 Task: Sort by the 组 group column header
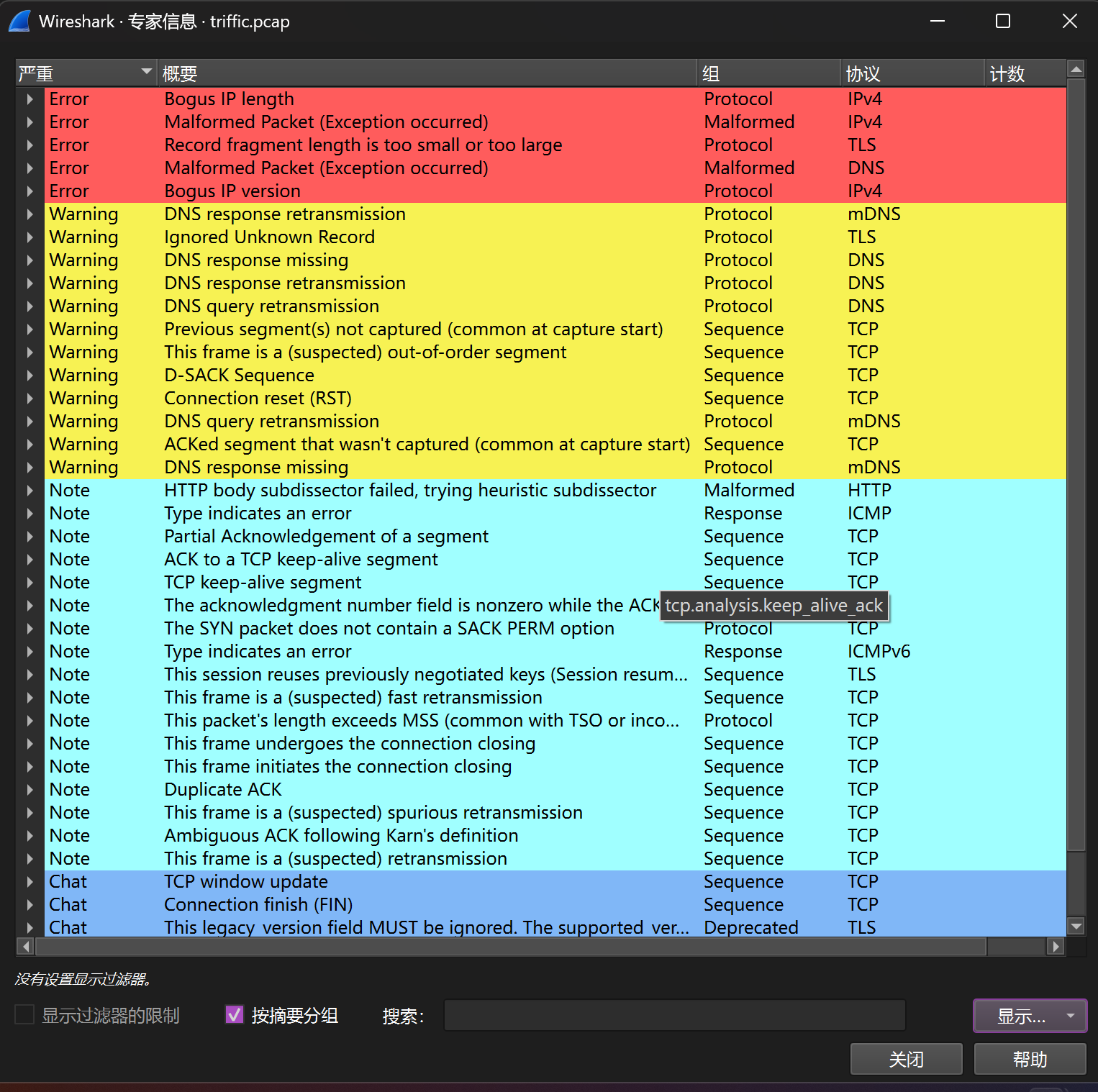point(768,73)
